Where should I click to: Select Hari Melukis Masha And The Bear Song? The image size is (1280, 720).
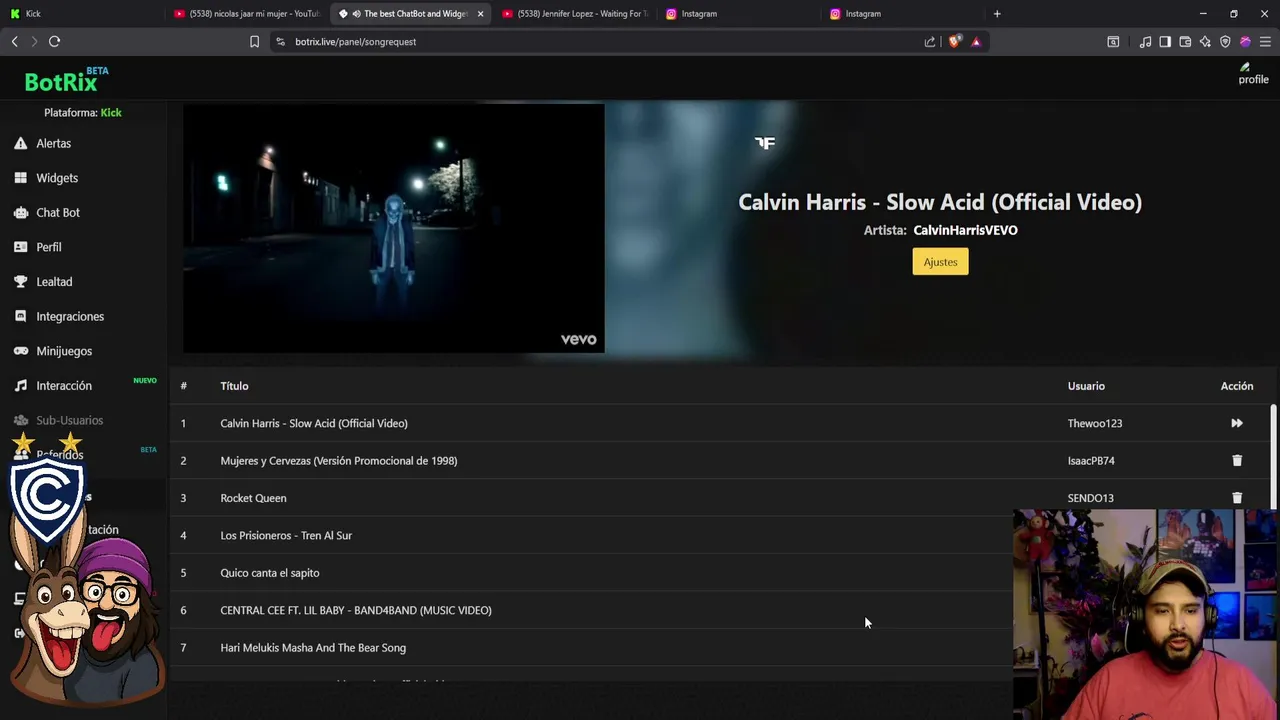coord(313,648)
